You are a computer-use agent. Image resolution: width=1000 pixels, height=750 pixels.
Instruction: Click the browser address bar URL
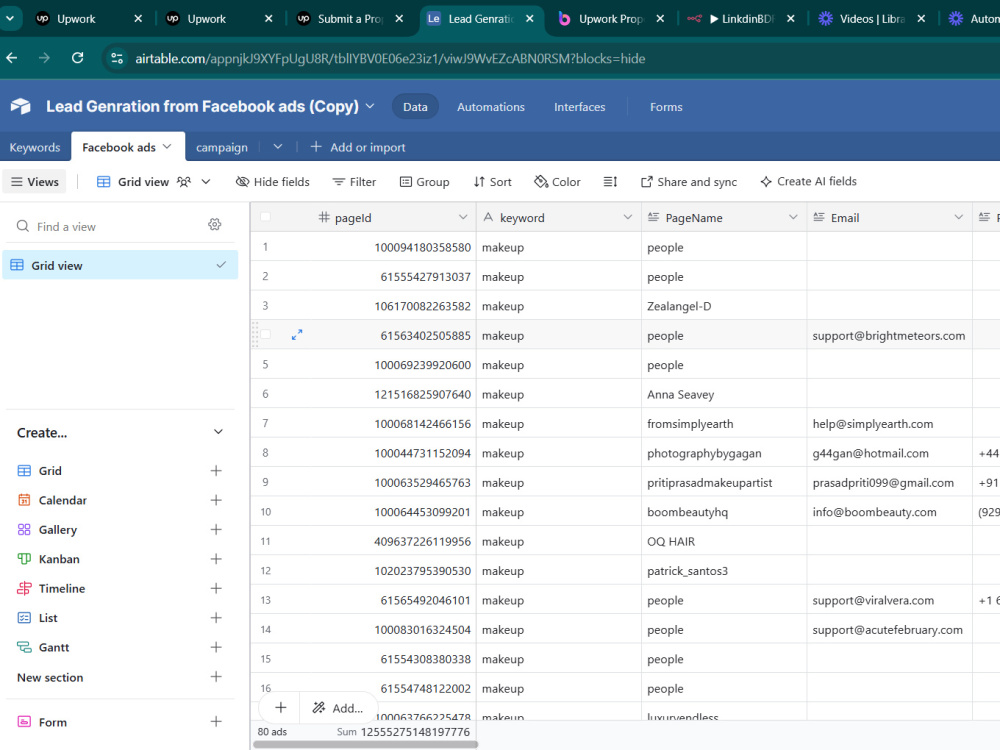tap(390, 59)
